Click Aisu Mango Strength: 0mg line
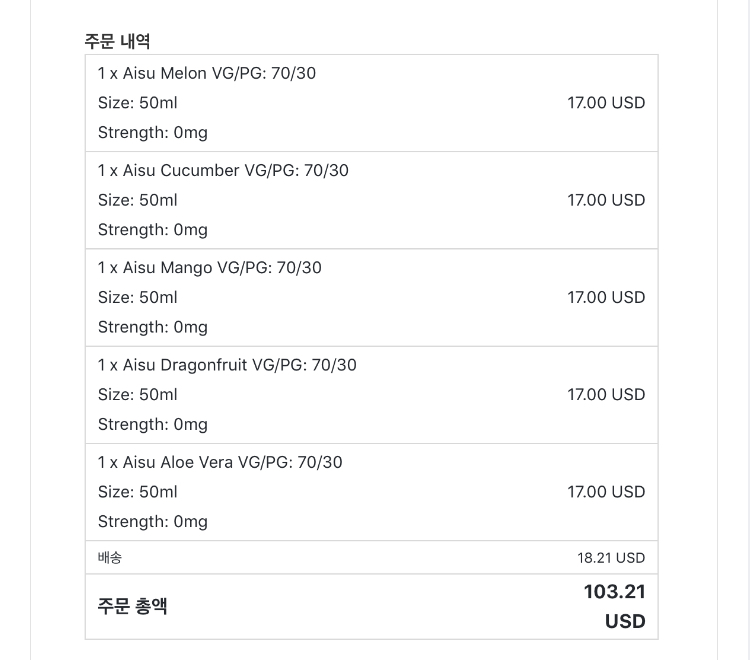Screen dimensions: 750x660 153,328
